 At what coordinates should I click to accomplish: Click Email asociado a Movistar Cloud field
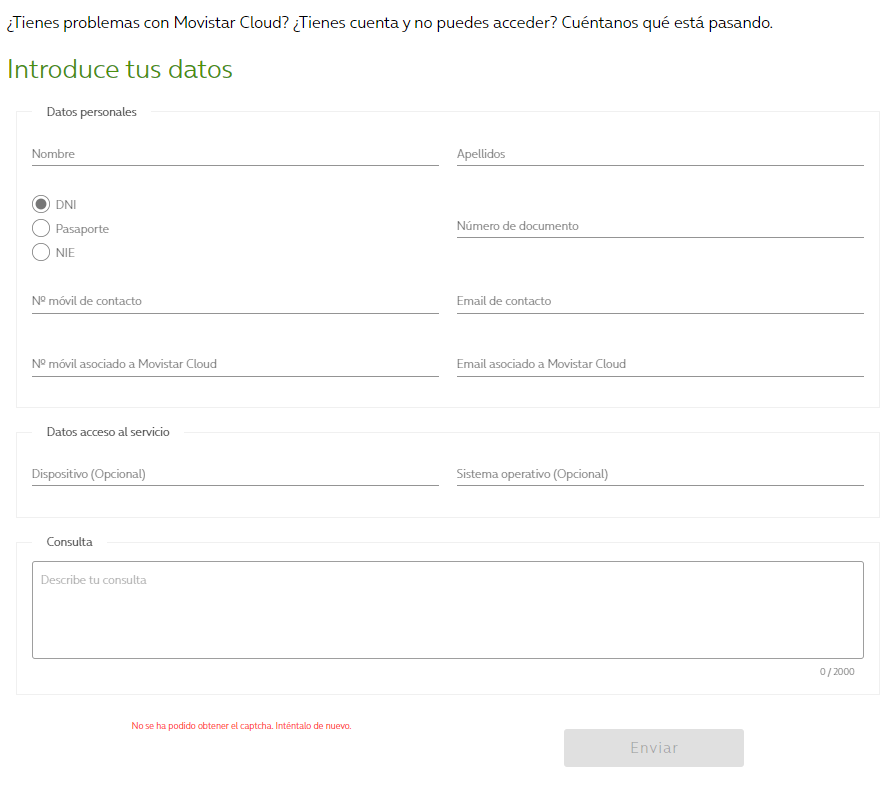tap(660, 364)
